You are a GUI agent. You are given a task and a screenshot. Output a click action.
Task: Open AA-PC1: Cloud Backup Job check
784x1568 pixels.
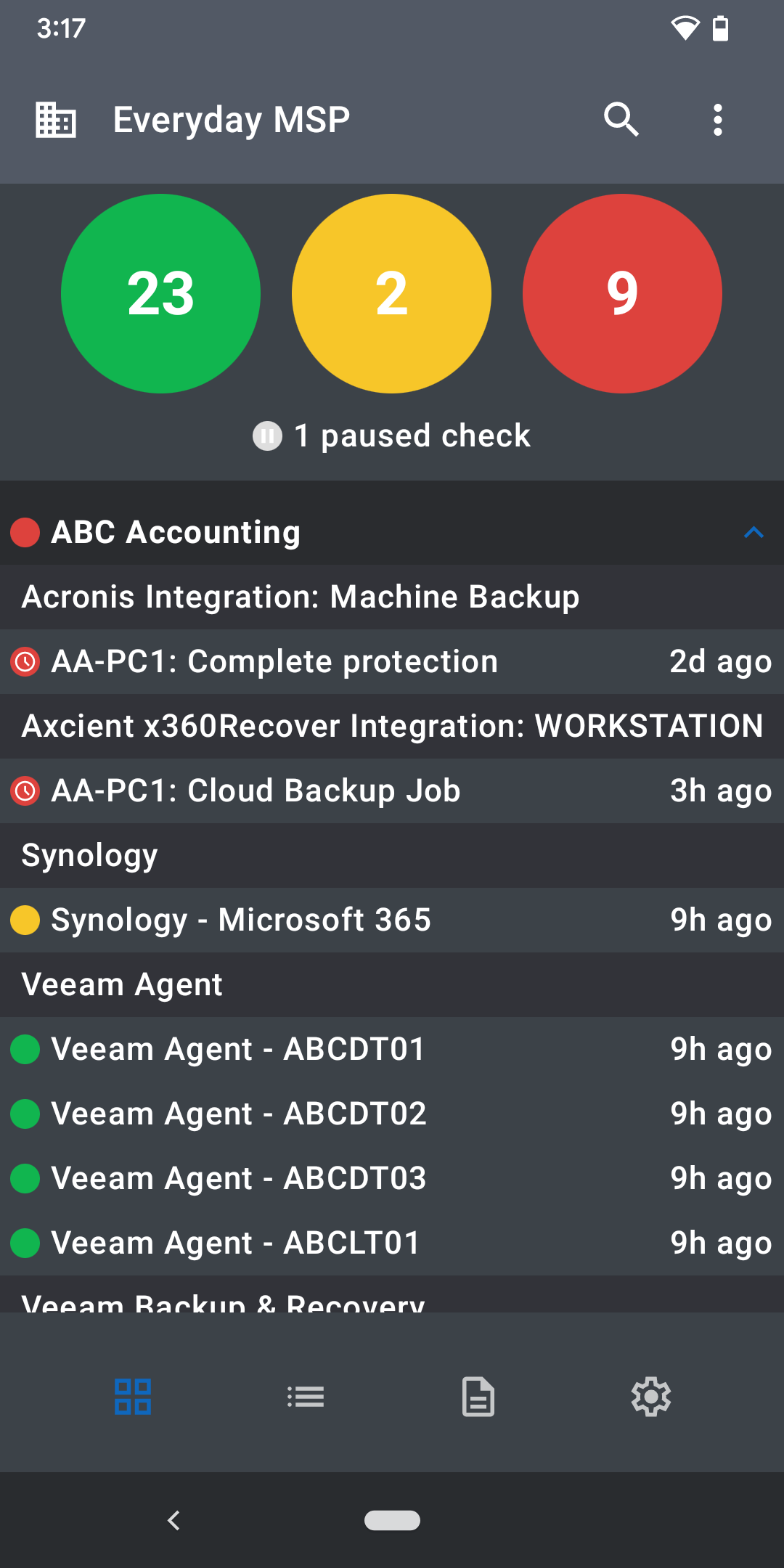[256, 791]
